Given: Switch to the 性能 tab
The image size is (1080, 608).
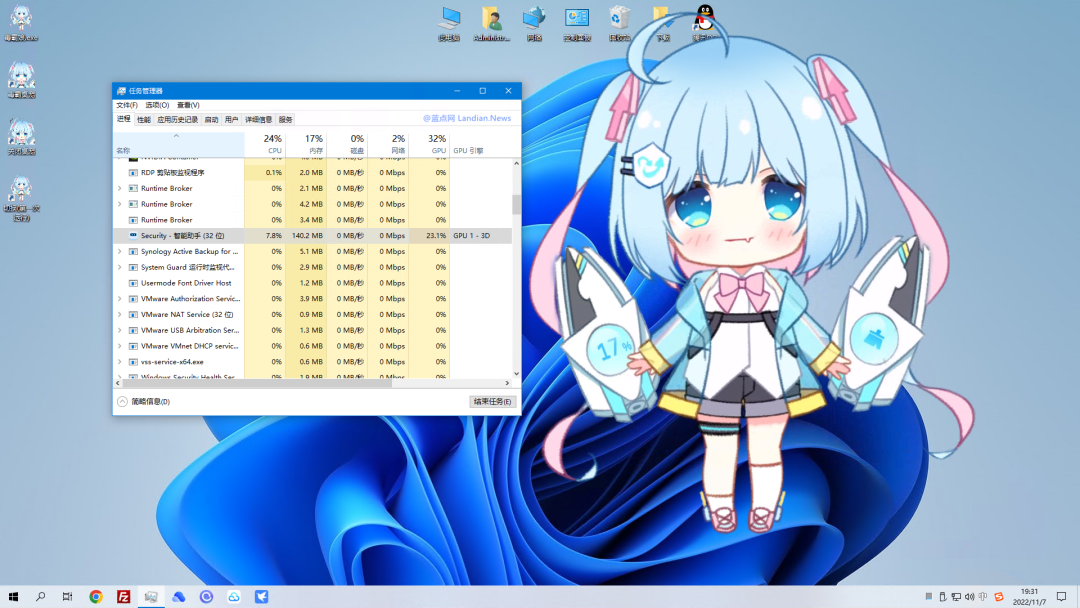Looking at the screenshot, I should pyautogui.click(x=143, y=120).
